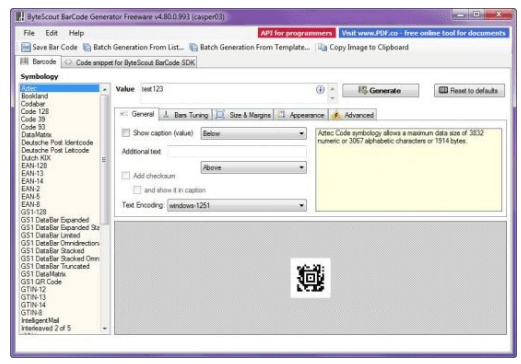Click the Bars Tuning tab icon

point(166,115)
